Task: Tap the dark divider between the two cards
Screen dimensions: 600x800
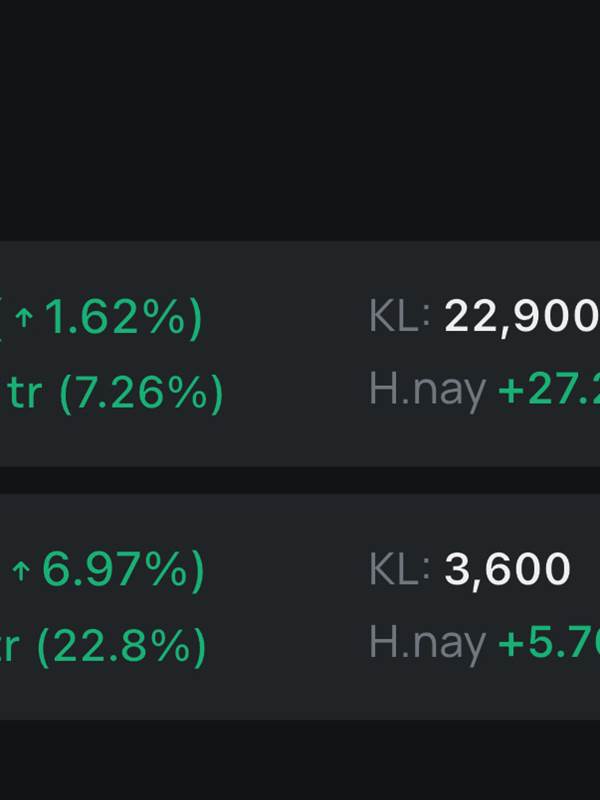Action: (x=300, y=480)
